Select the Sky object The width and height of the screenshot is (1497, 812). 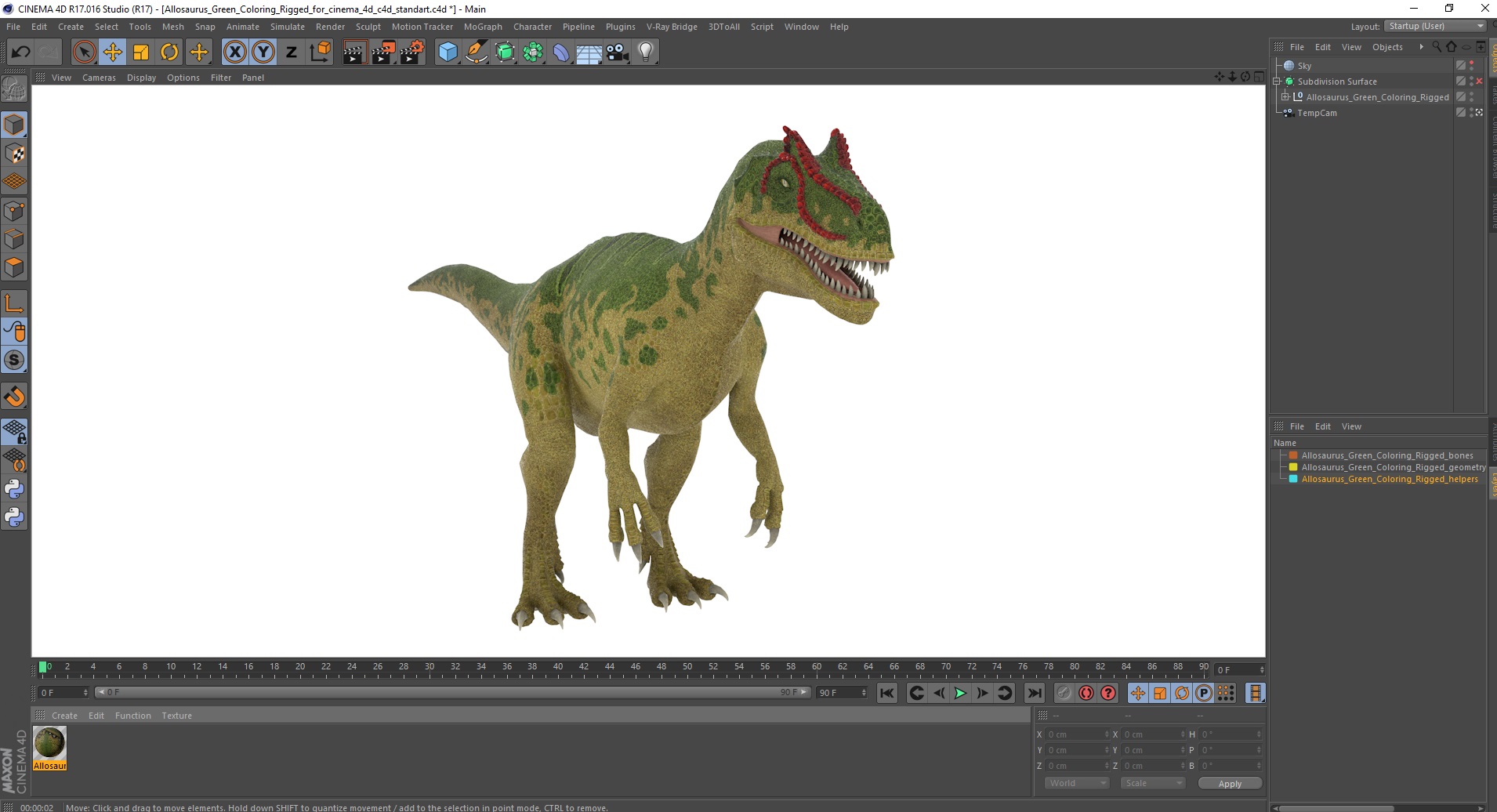(x=1304, y=66)
